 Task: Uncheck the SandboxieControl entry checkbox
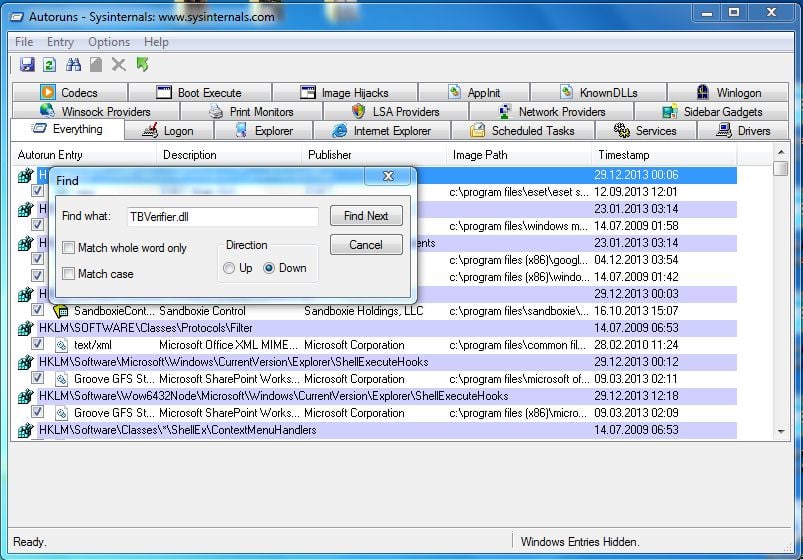pos(37,309)
